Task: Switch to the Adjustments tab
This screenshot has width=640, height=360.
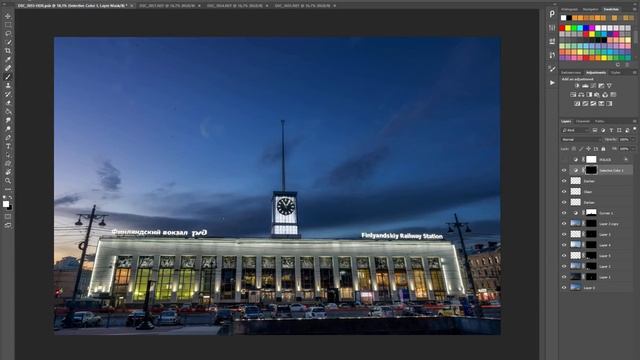Action: pos(596,73)
